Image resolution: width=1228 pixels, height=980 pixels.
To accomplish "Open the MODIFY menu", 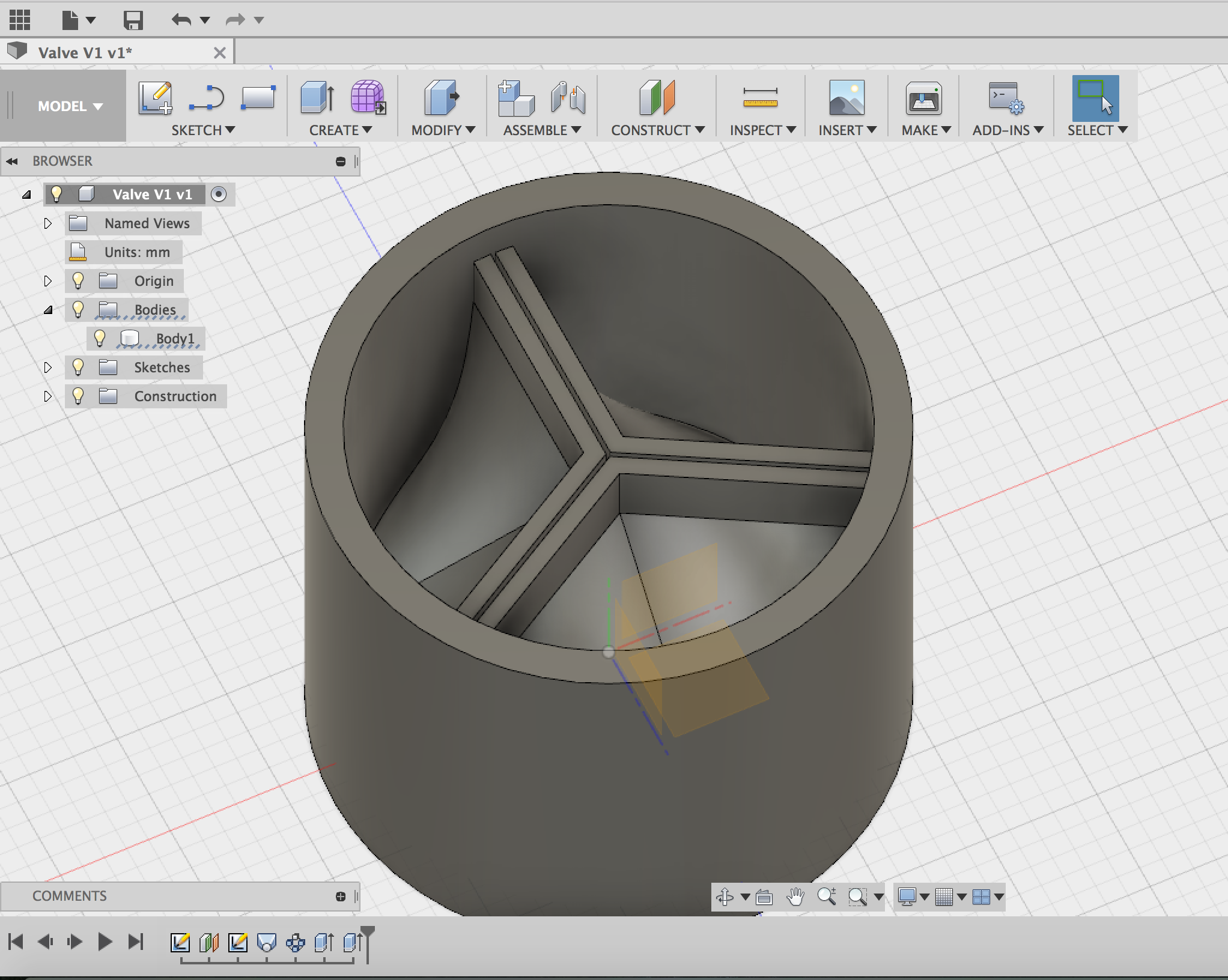I will click(x=443, y=130).
